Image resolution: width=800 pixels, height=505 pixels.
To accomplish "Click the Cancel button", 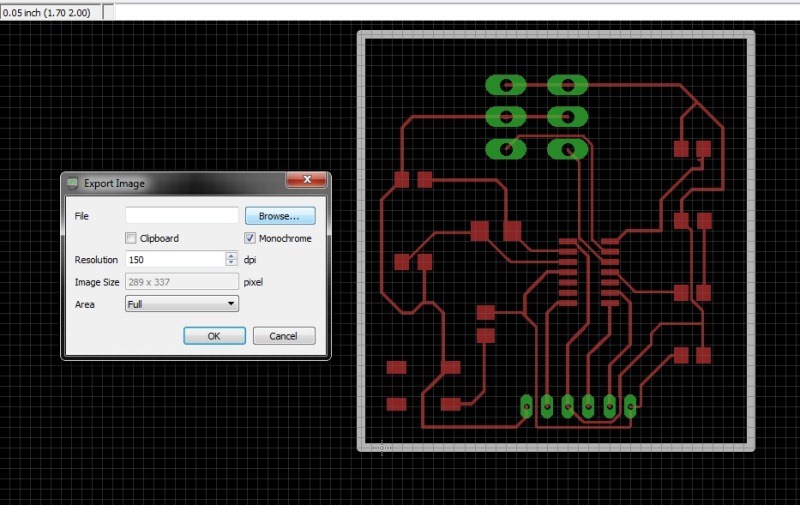I will tap(284, 336).
